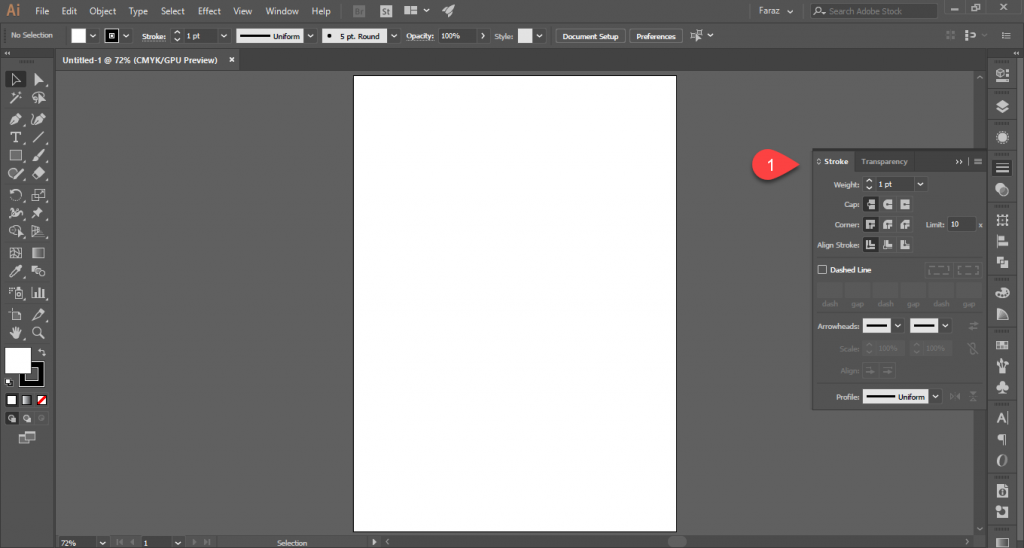Select the Paintbrush tool
The height and width of the screenshot is (548, 1024).
point(39,155)
